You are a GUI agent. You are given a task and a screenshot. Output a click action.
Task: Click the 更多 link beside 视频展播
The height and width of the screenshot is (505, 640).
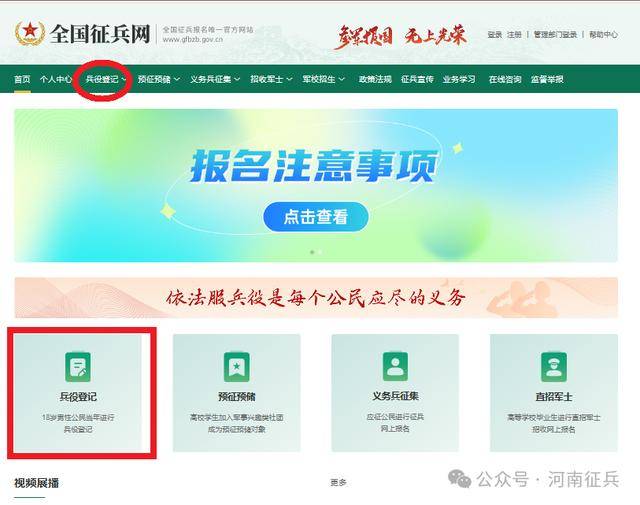(x=338, y=483)
